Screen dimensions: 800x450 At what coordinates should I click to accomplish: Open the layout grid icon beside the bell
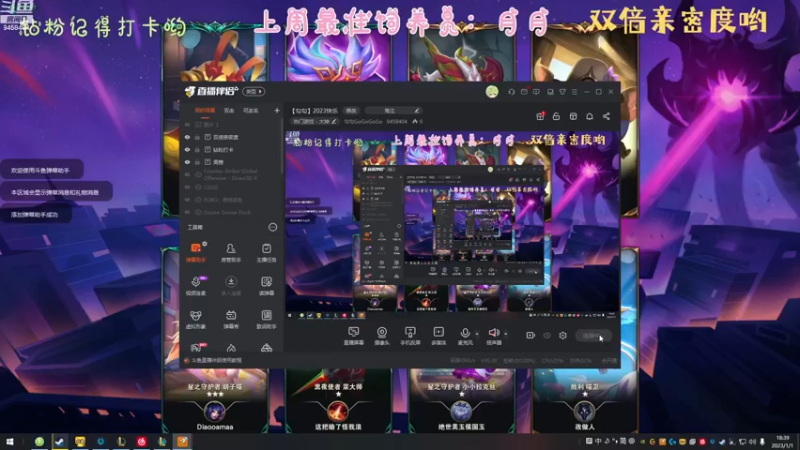(573, 116)
